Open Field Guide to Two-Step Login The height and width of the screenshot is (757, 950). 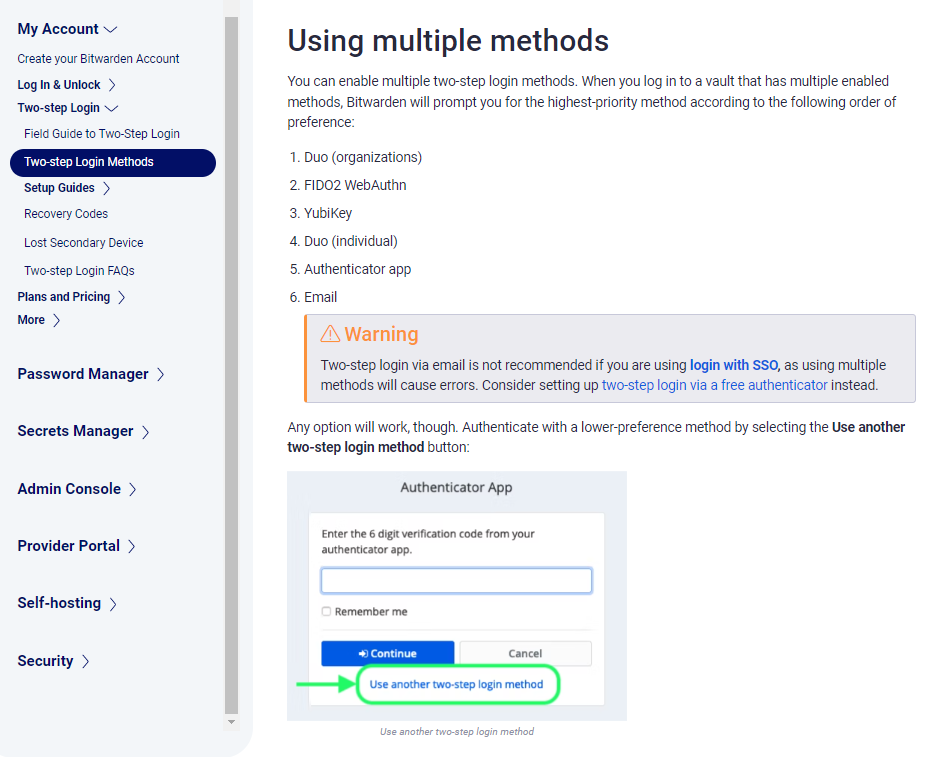[102, 134]
